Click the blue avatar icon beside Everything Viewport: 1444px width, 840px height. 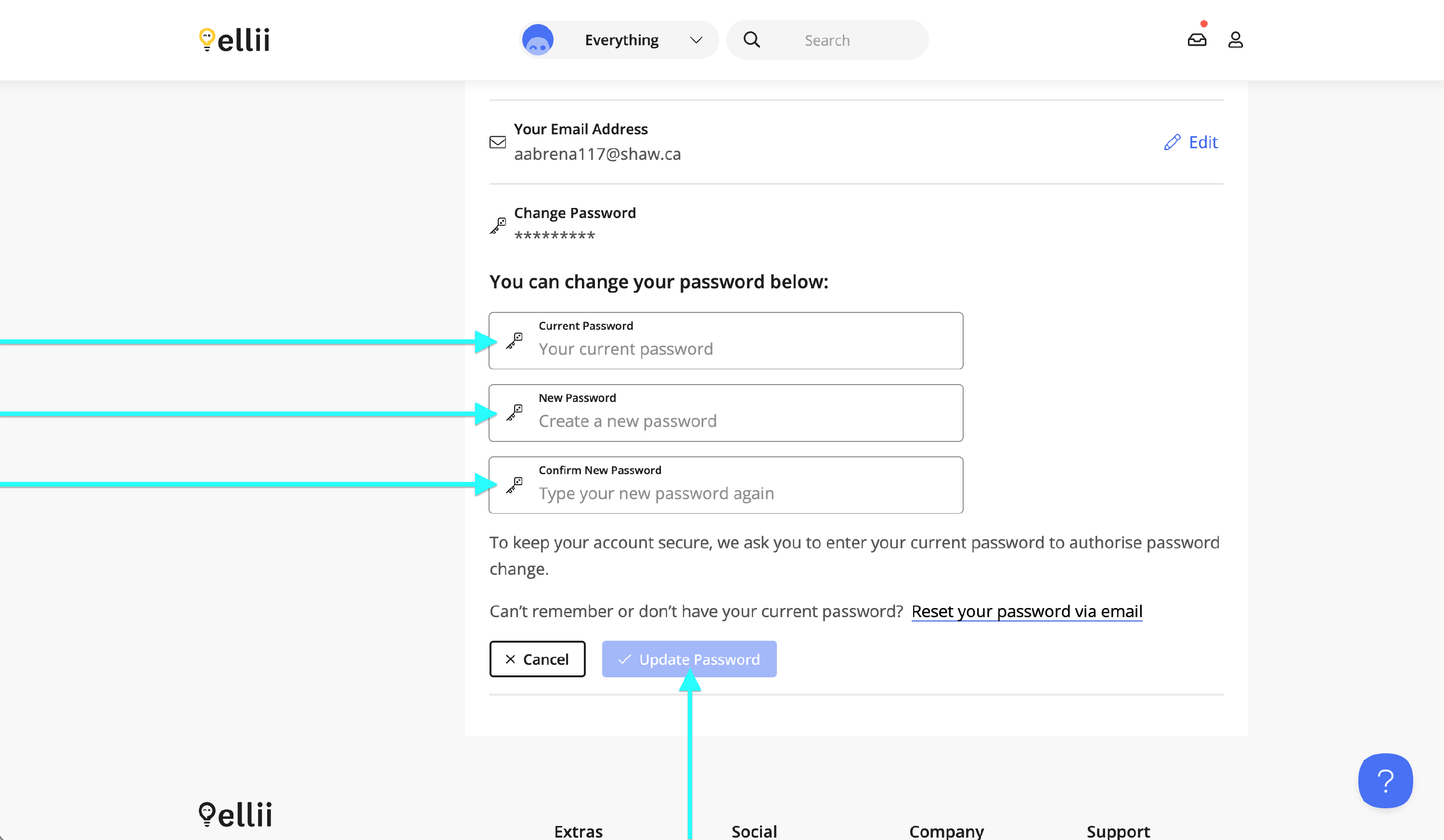(x=538, y=39)
